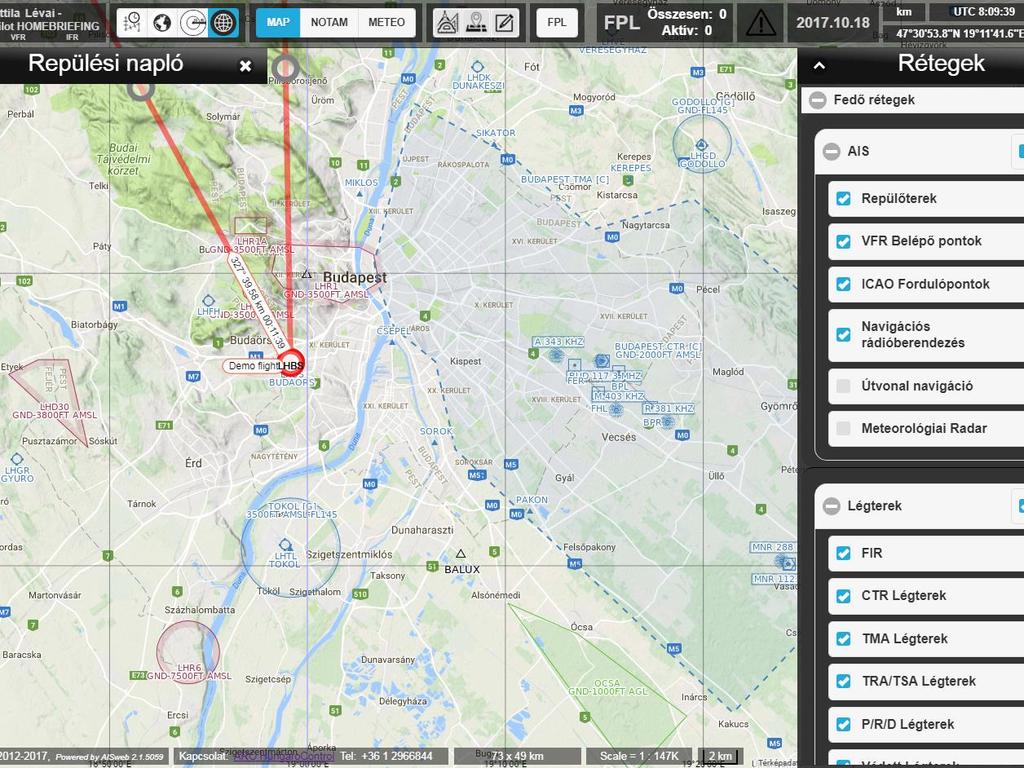Toggle P/R/D Légterek checkbox

(x=844, y=724)
